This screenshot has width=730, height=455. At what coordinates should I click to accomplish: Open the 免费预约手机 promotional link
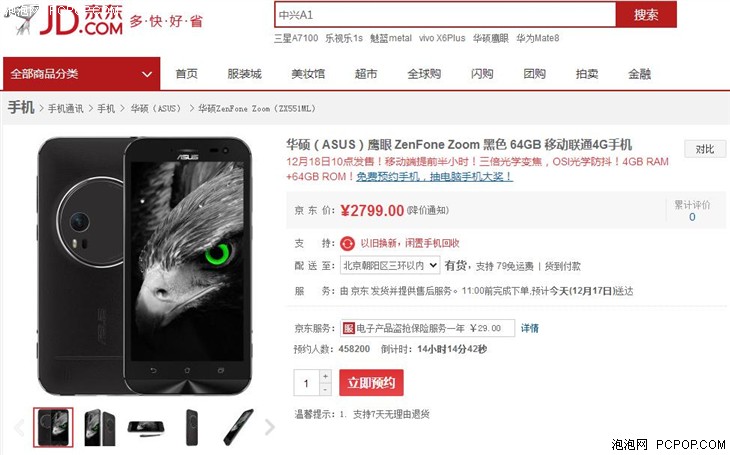434,177
